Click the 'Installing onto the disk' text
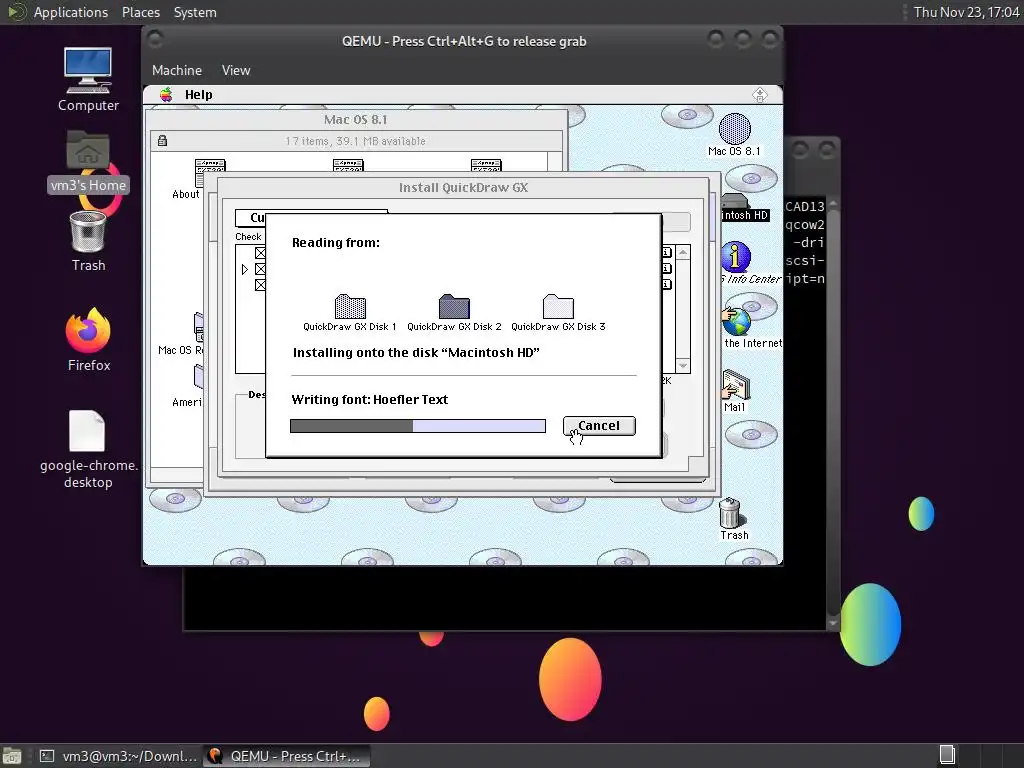 coord(416,353)
